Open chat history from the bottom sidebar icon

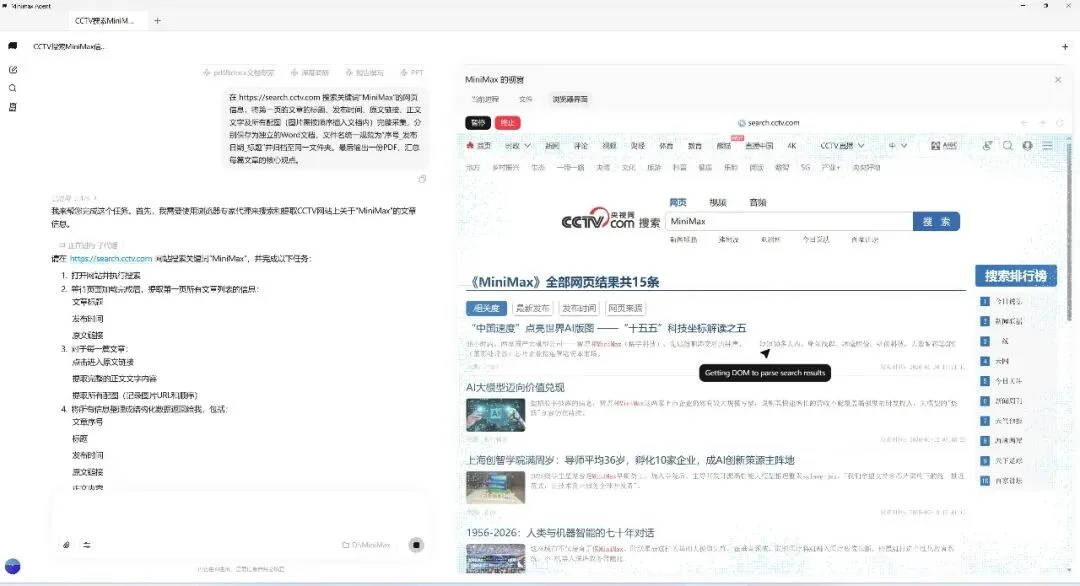coord(13,106)
